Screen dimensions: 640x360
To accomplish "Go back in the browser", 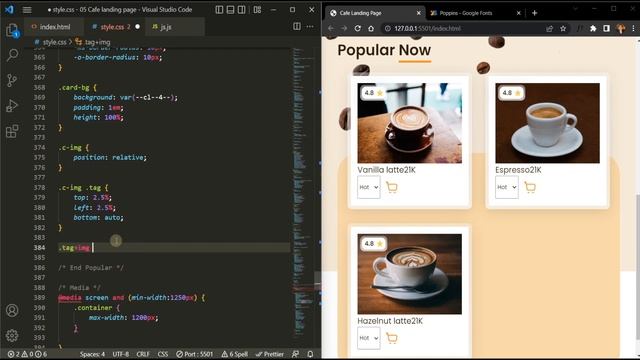I will pos(331,28).
